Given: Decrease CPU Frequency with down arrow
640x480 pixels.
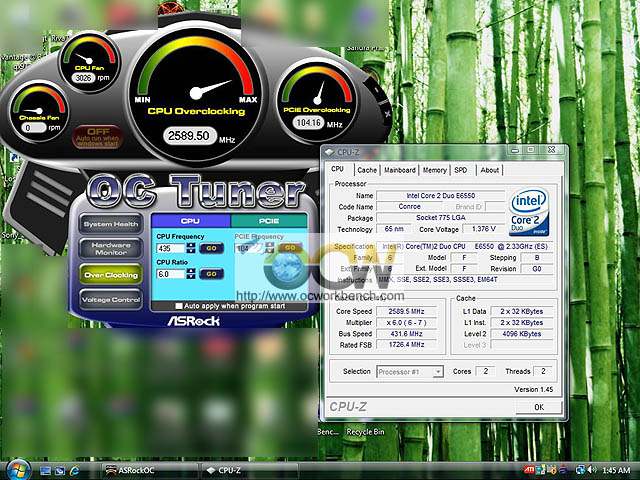Looking at the screenshot, I should (191, 251).
